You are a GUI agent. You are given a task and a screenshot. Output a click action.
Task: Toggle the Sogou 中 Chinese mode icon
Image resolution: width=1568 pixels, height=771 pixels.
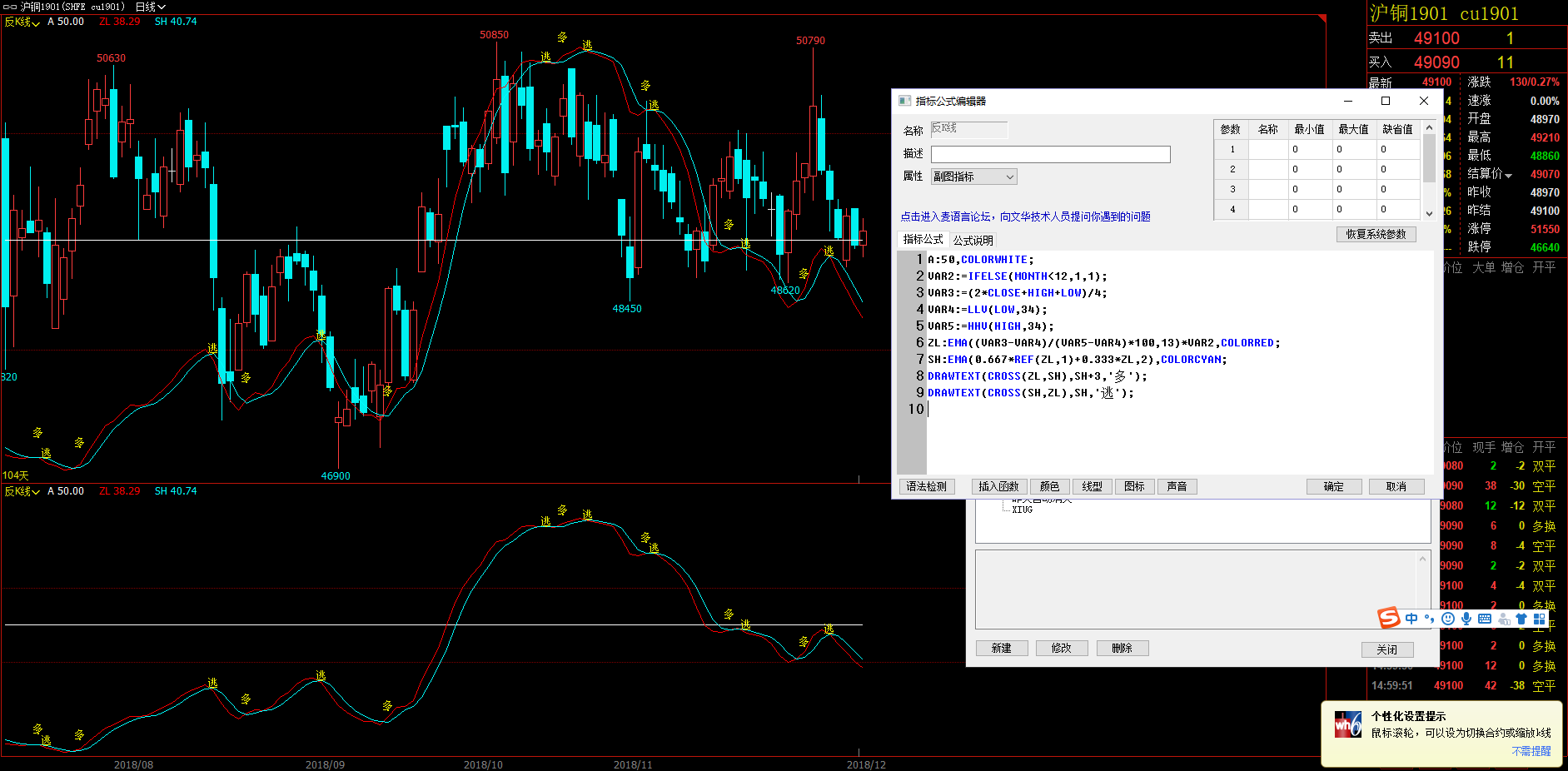point(1411,619)
